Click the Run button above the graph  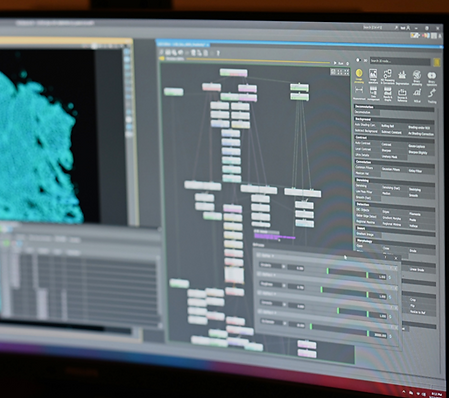coord(339,63)
